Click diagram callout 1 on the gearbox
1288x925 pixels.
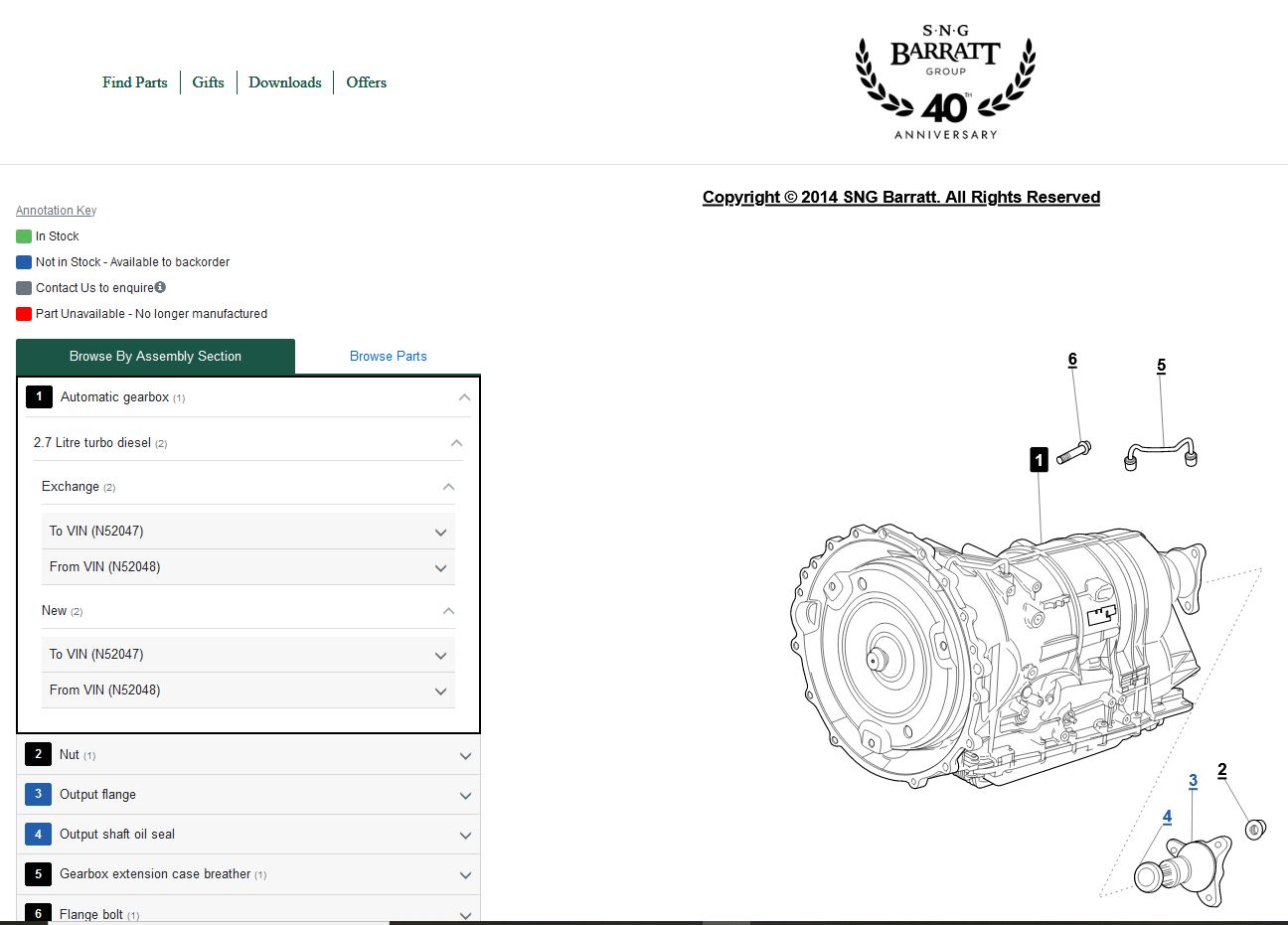[1039, 459]
